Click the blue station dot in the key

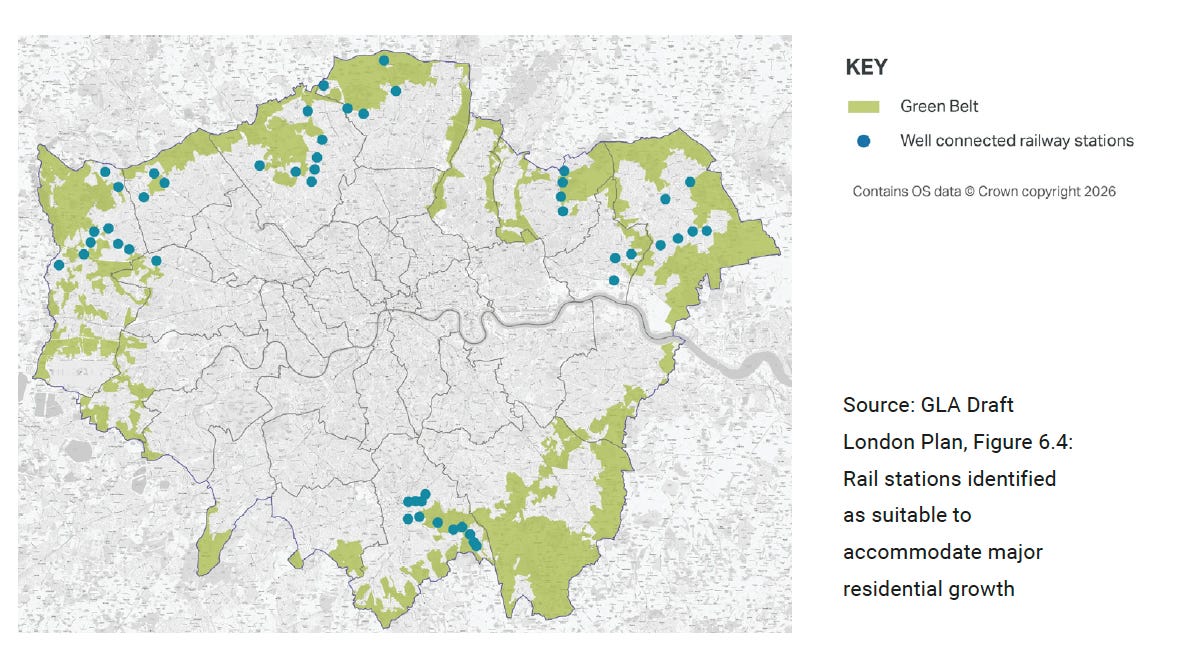tap(863, 141)
